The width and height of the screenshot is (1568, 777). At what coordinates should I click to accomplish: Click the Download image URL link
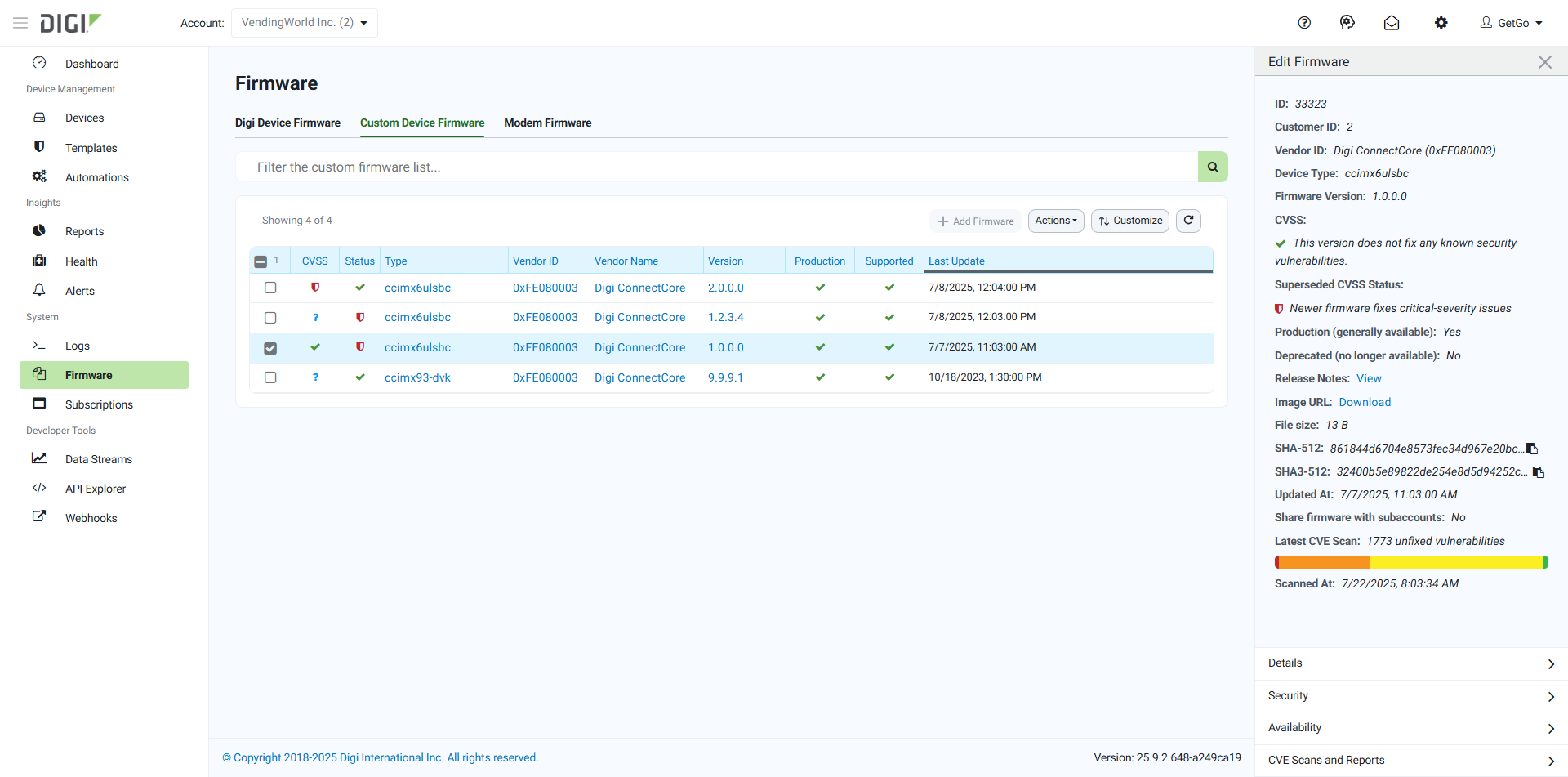pyautogui.click(x=1365, y=402)
